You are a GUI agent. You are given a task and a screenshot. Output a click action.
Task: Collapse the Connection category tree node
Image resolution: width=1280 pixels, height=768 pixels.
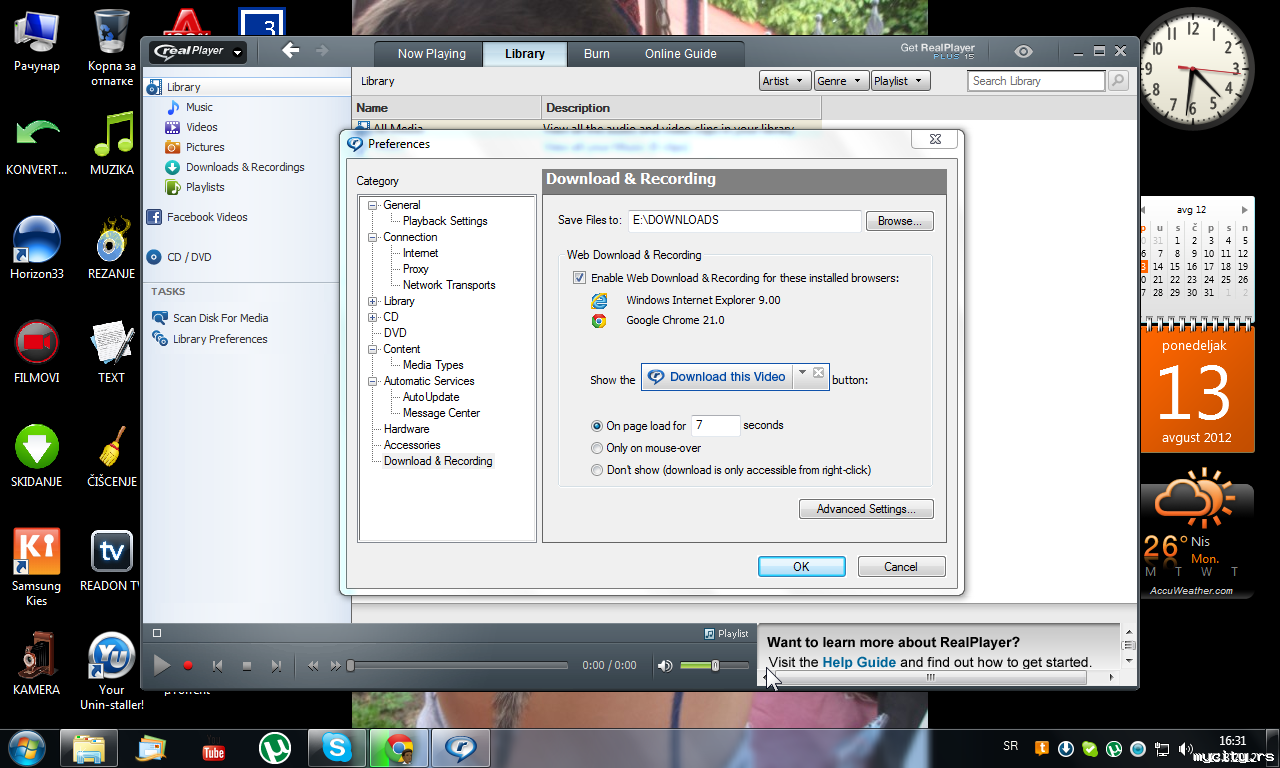pyautogui.click(x=373, y=237)
